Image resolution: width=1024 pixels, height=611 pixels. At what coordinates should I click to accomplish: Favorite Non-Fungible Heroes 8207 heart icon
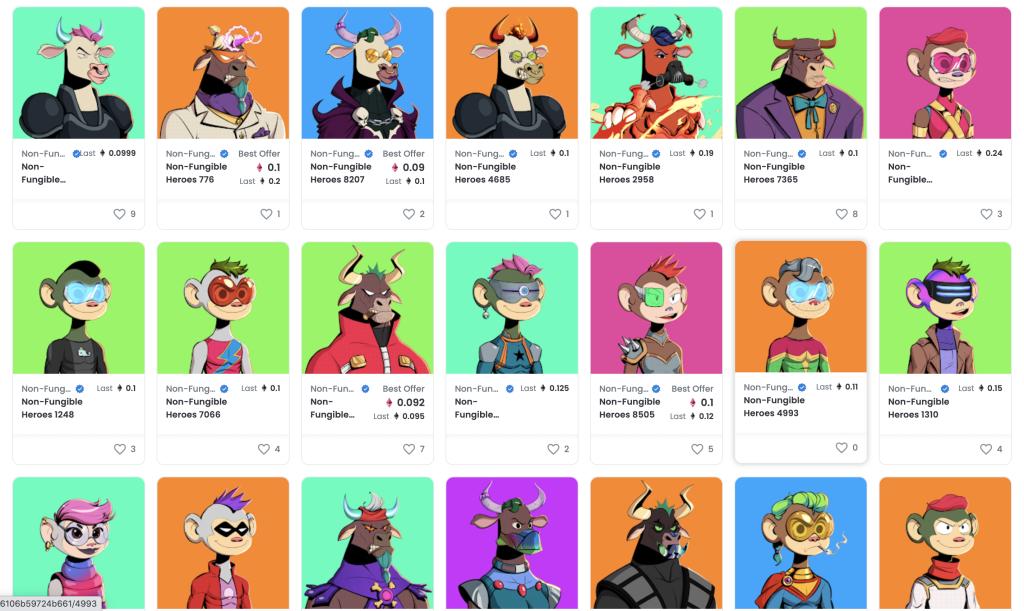coord(409,213)
